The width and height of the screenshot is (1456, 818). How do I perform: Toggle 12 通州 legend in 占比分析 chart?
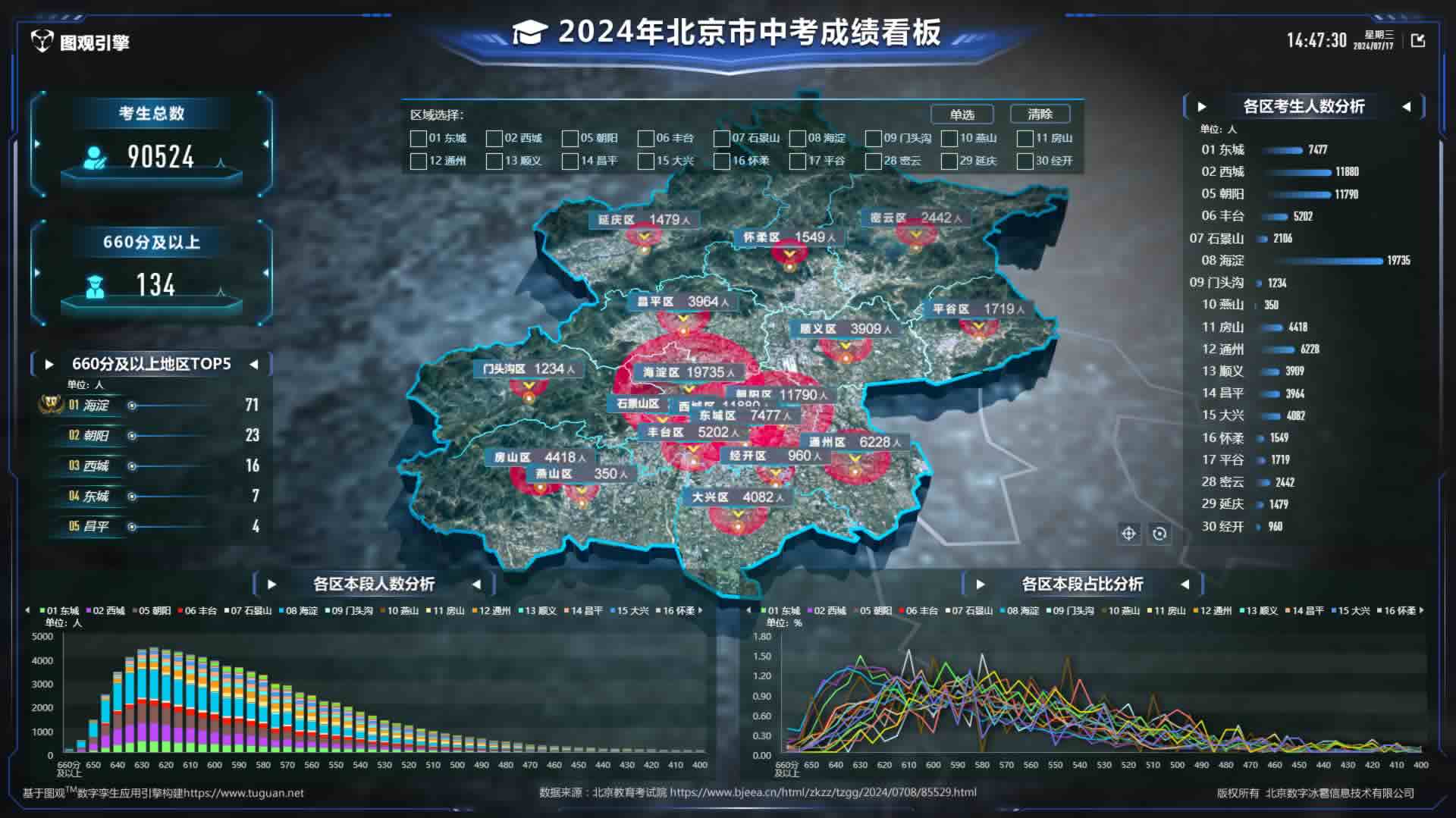[x=1213, y=610]
